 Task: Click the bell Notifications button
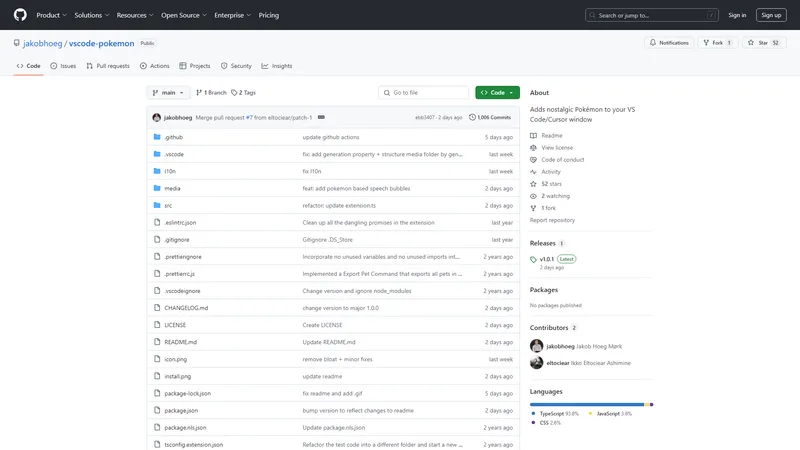pos(669,43)
